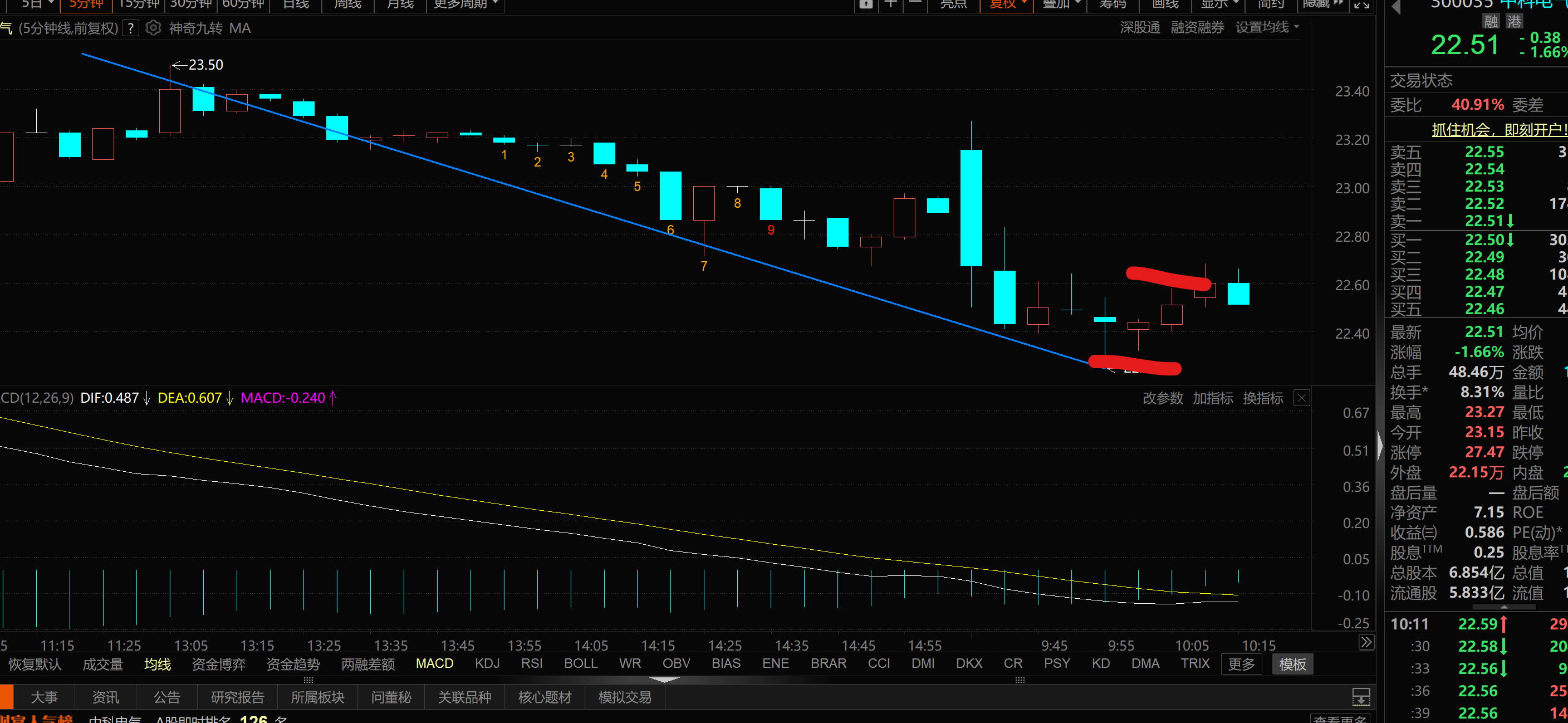Screen dimensions: 1568x723
Task: Click the download icon in bottom bar
Action: [x=1360, y=696]
